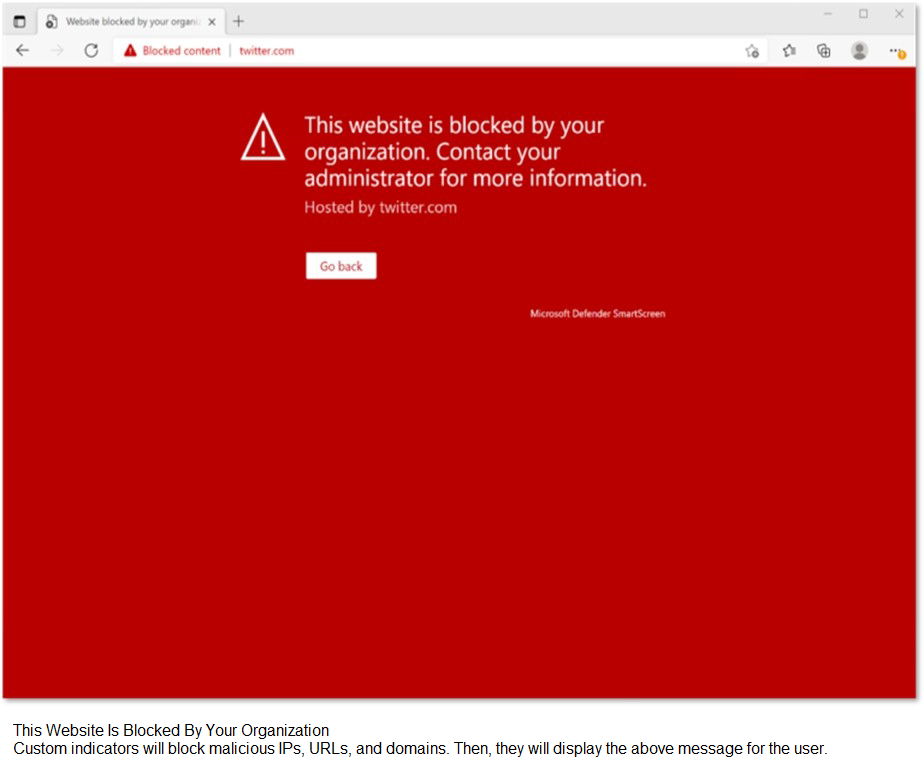Reload the blocked page
Viewport: 924px width, 777px height.
(91, 51)
